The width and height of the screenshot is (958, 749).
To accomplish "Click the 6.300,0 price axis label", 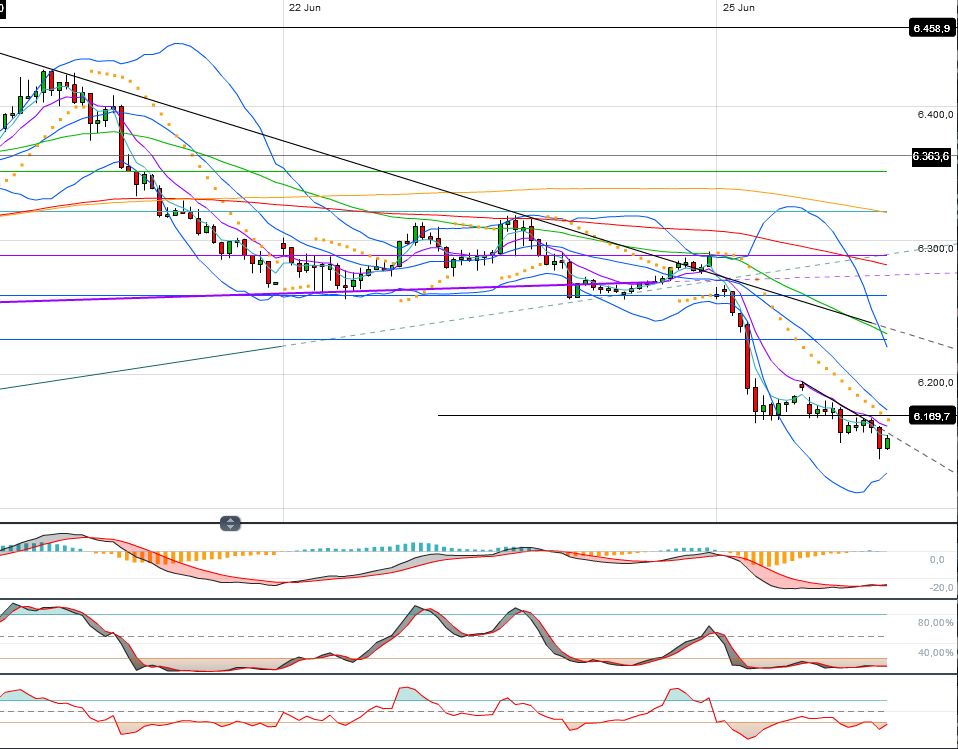I will click(x=935, y=249).
